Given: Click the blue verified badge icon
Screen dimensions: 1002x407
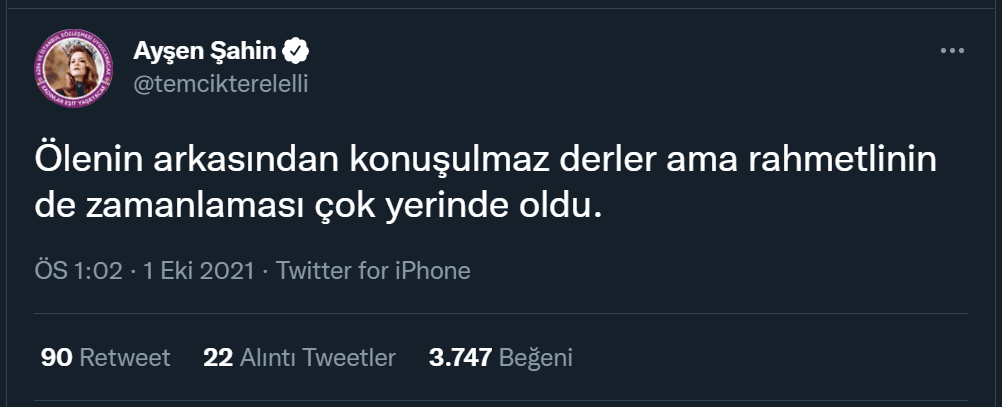Looking at the screenshot, I should pyautogui.click(x=298, y=50).
